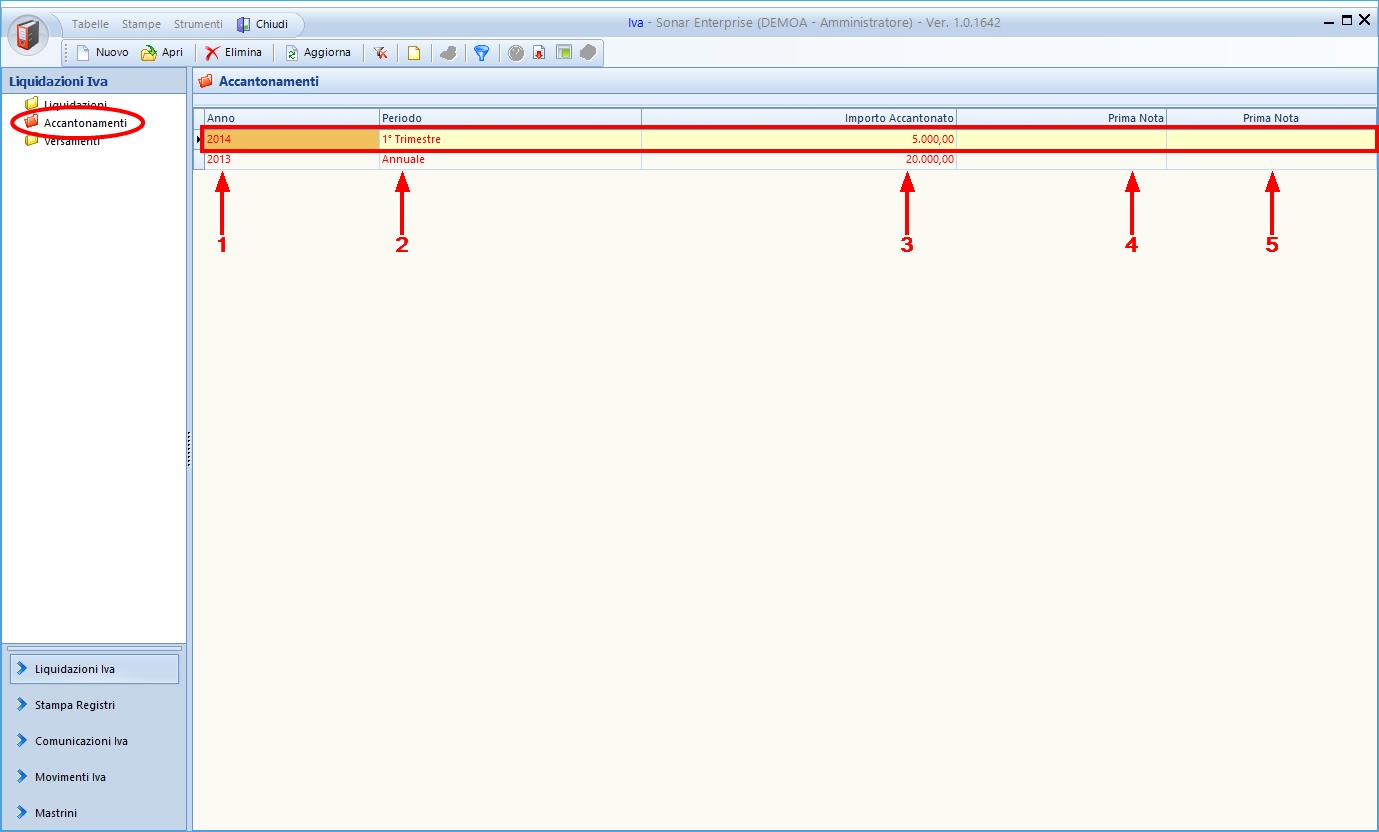Click the red down-arrow export icon
The height and width of the screenshot is (832, 1379).
[539, 53]
